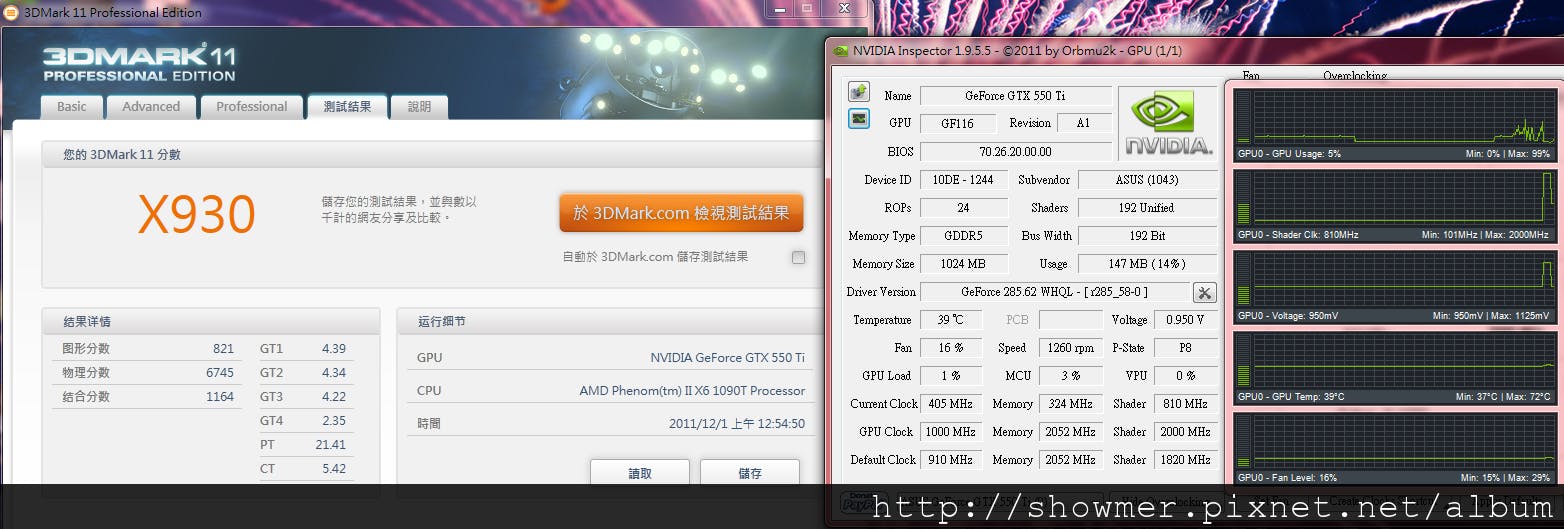
Task: Click the ROPs field 24
Action: click(964, 208)
